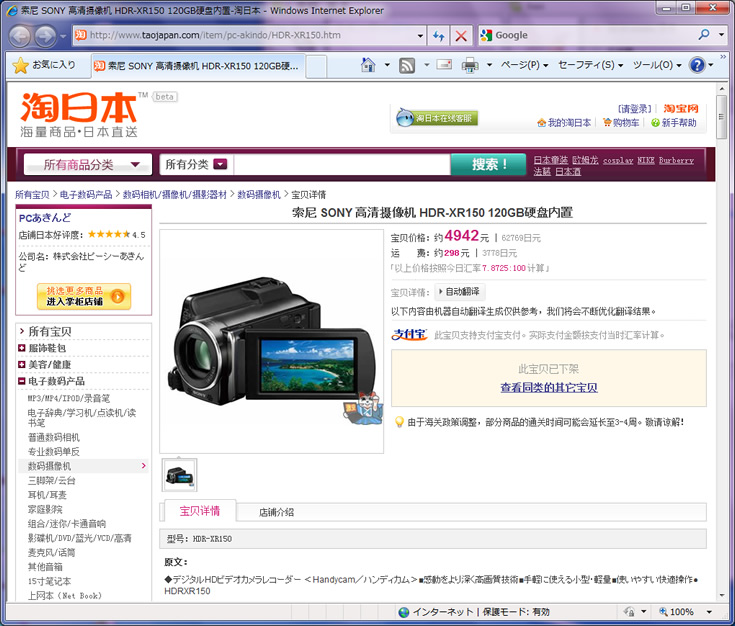Click the 支付宝 Alipay logo
Screen dimensions: 735x626
coord(409,335)
